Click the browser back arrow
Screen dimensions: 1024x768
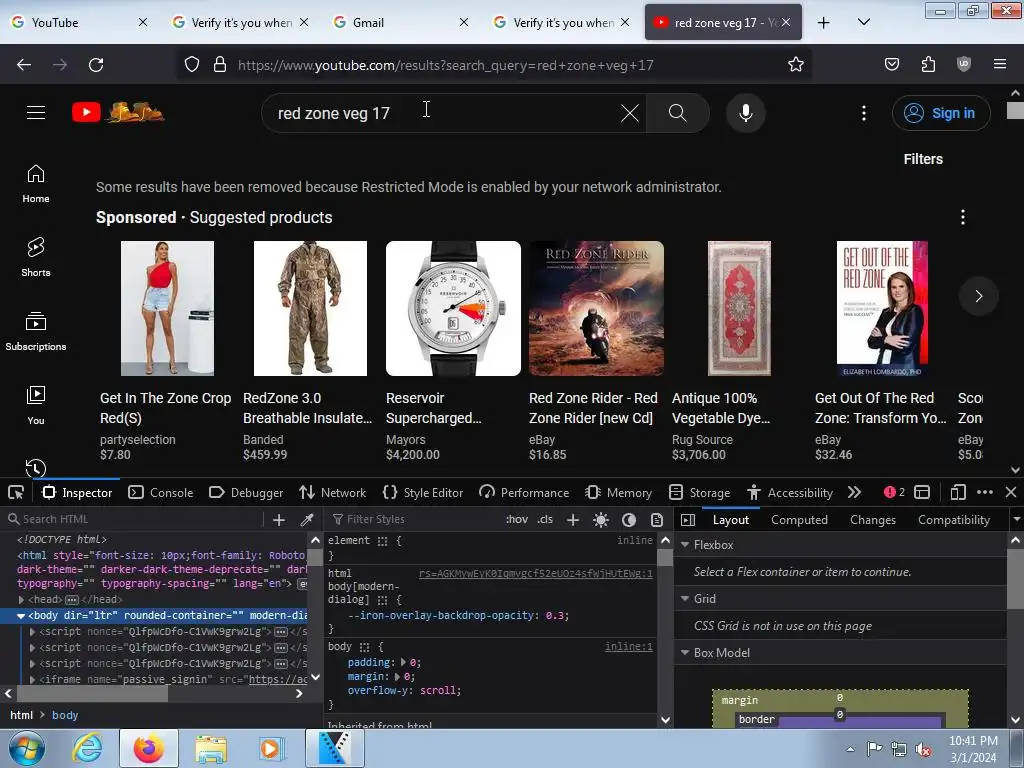tap(24, 65)
